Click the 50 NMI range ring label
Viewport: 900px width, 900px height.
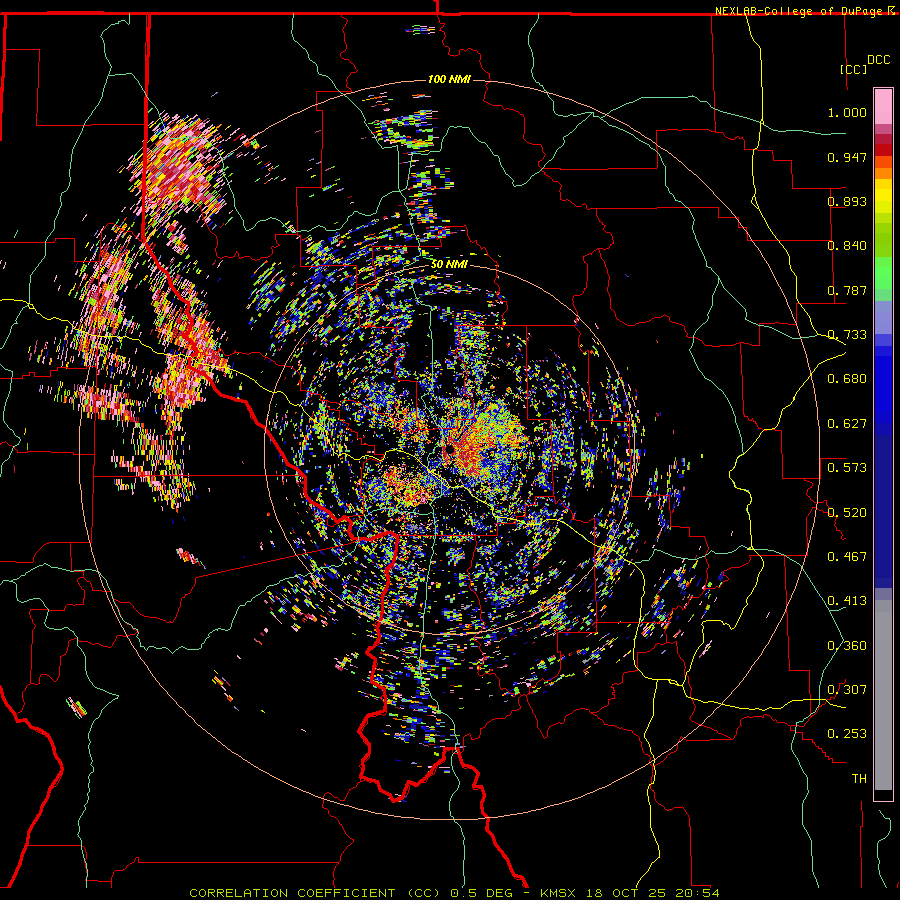click(x=449, y=264)
